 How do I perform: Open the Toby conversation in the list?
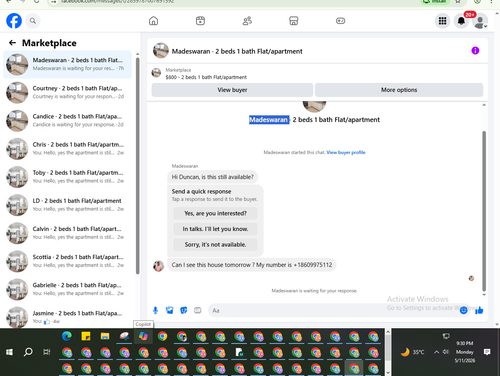(x=67, y=177)
